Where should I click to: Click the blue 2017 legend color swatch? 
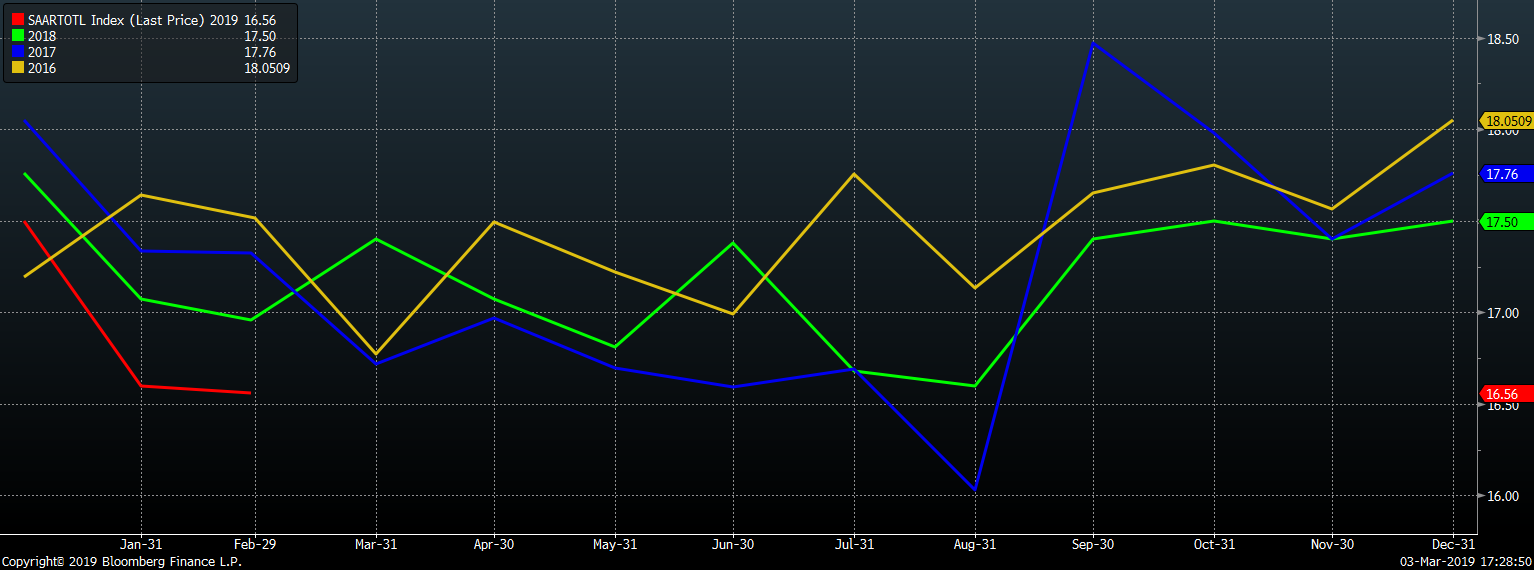18,52
